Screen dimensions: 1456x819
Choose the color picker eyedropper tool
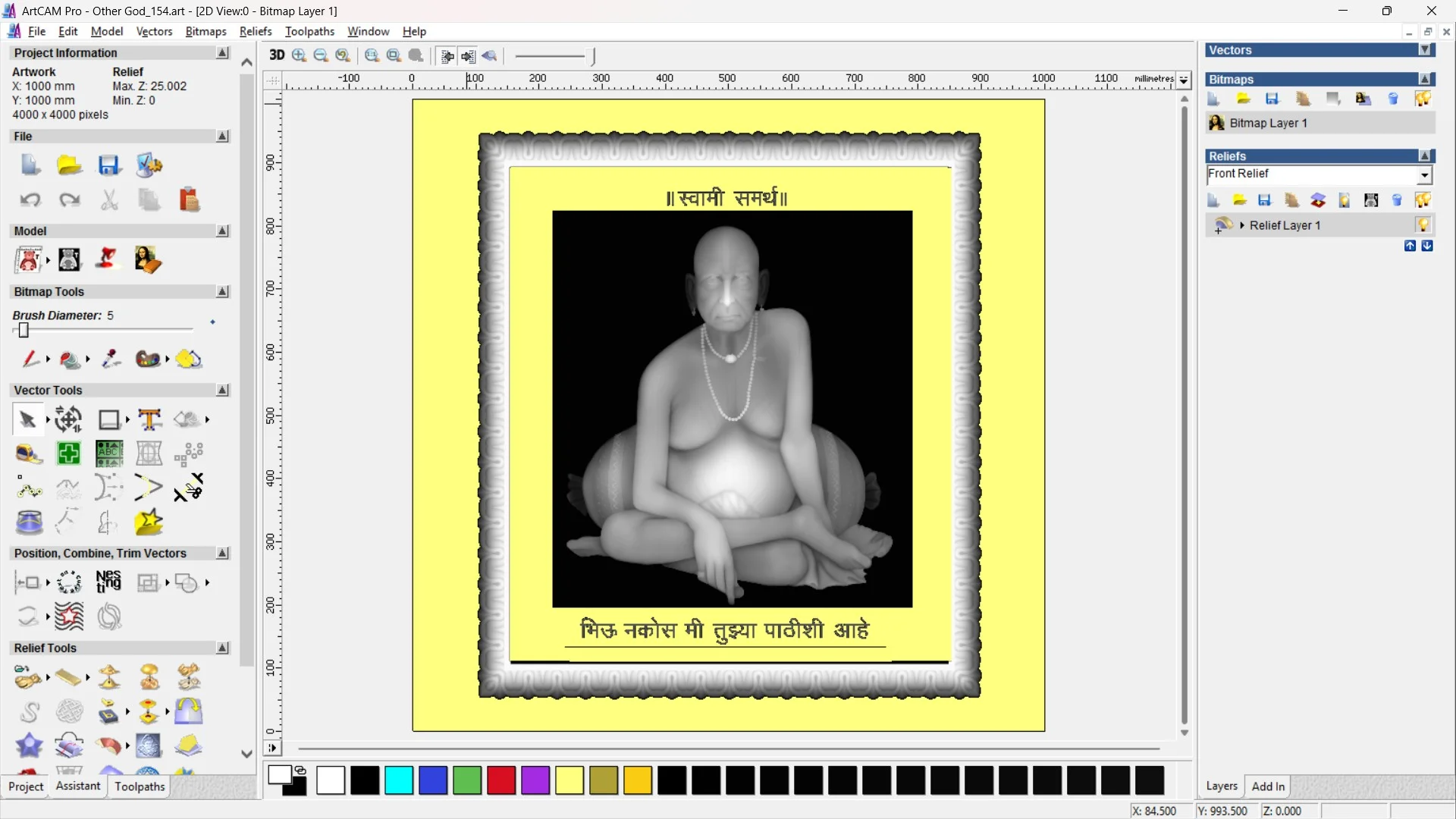[110, 359]
